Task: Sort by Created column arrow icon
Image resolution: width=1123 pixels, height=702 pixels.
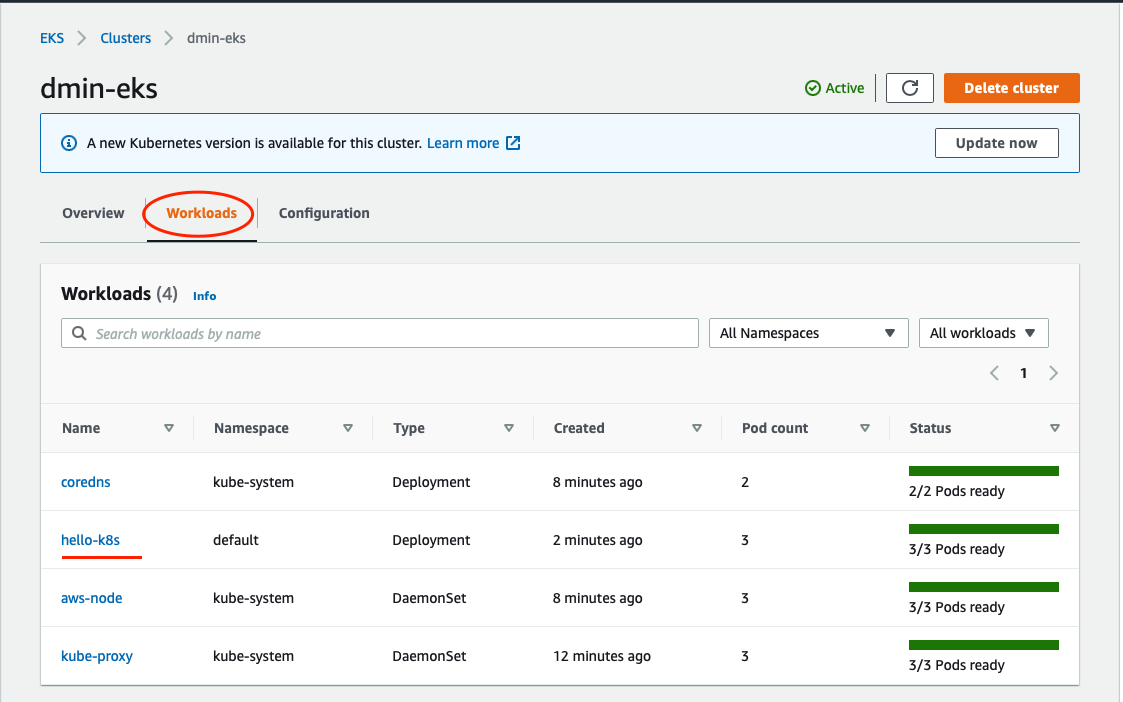Action: pyautogui.click(x=697, y=428)
